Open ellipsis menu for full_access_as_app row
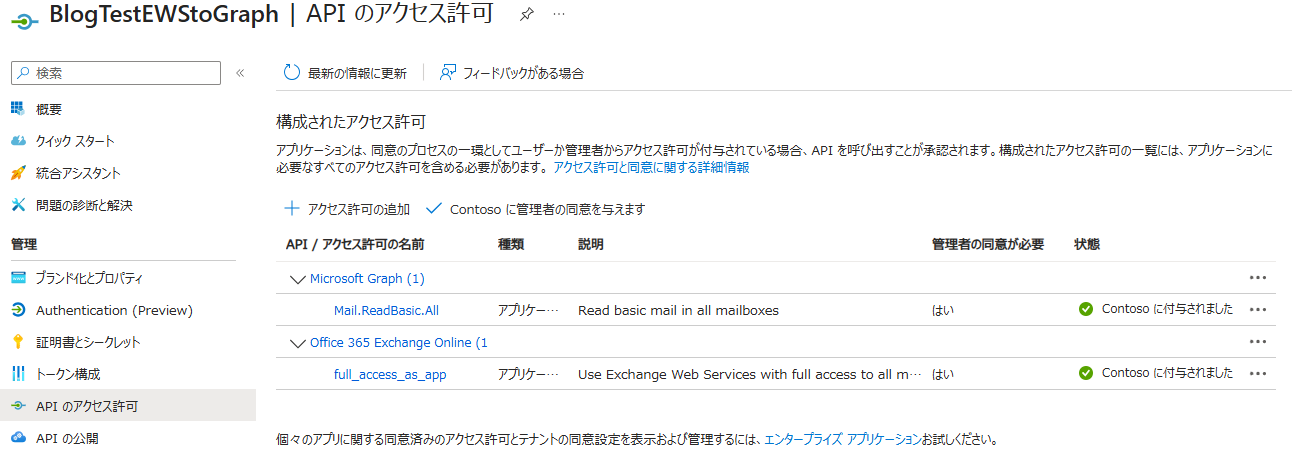The height and width of the screenshot is (458, 1292). coord(1258,374)
